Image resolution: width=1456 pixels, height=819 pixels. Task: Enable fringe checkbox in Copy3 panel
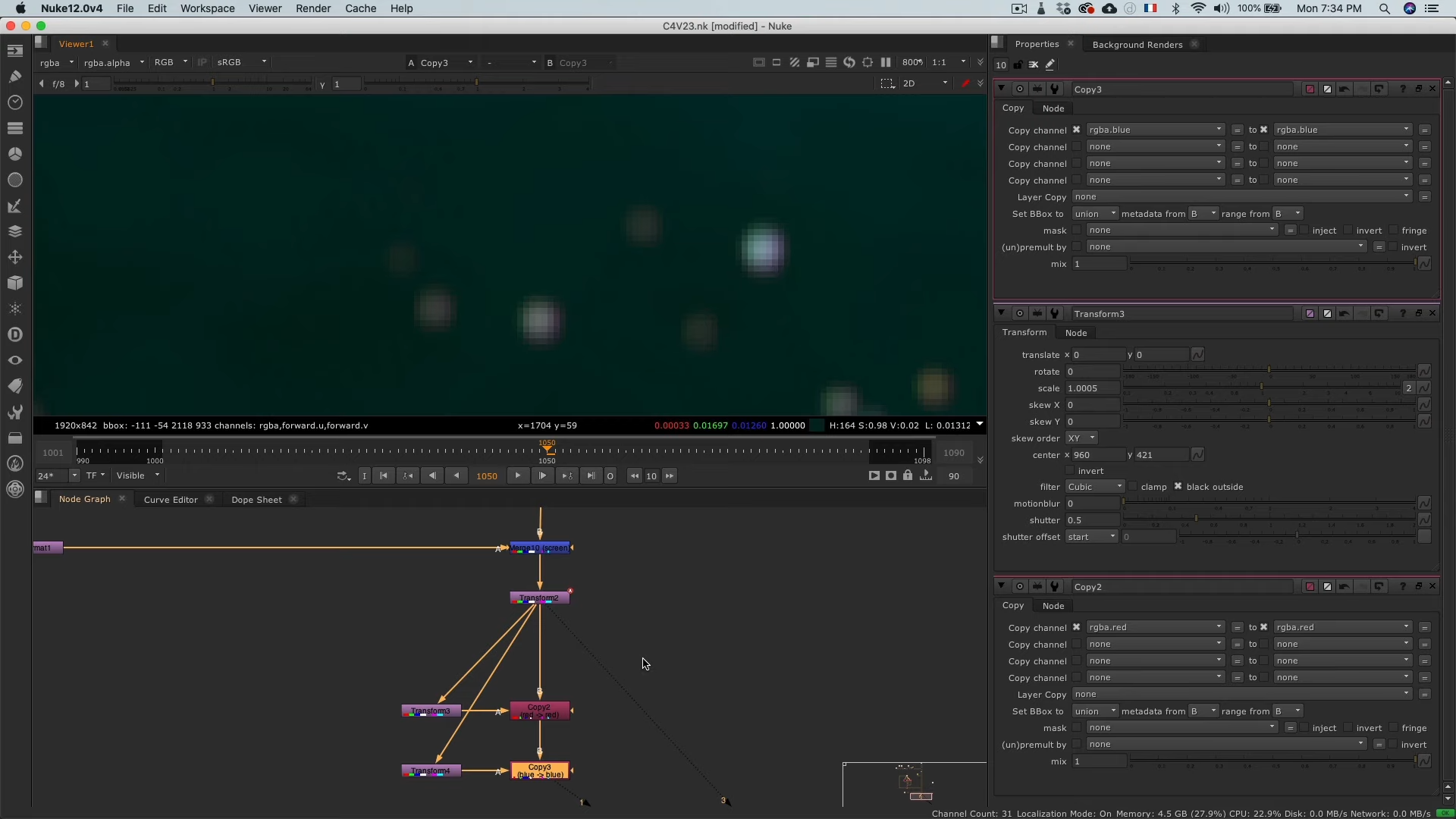click(1394, 231)
